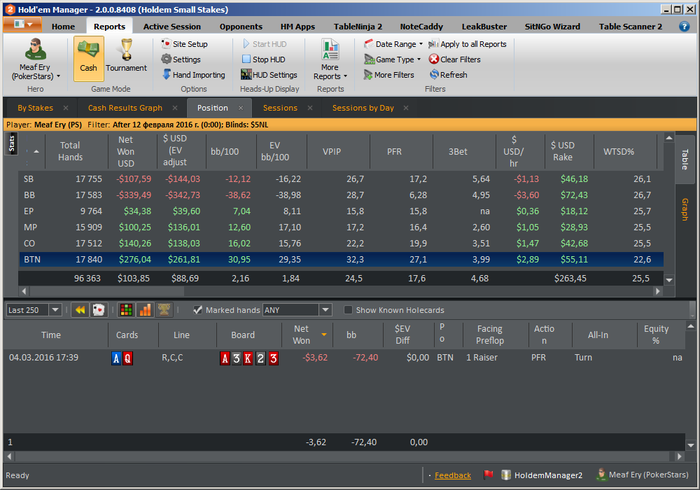This screenshot has width=700, height=490.
Task: Toggle Show Known Holecards checkbox
Action: point(348,310)
